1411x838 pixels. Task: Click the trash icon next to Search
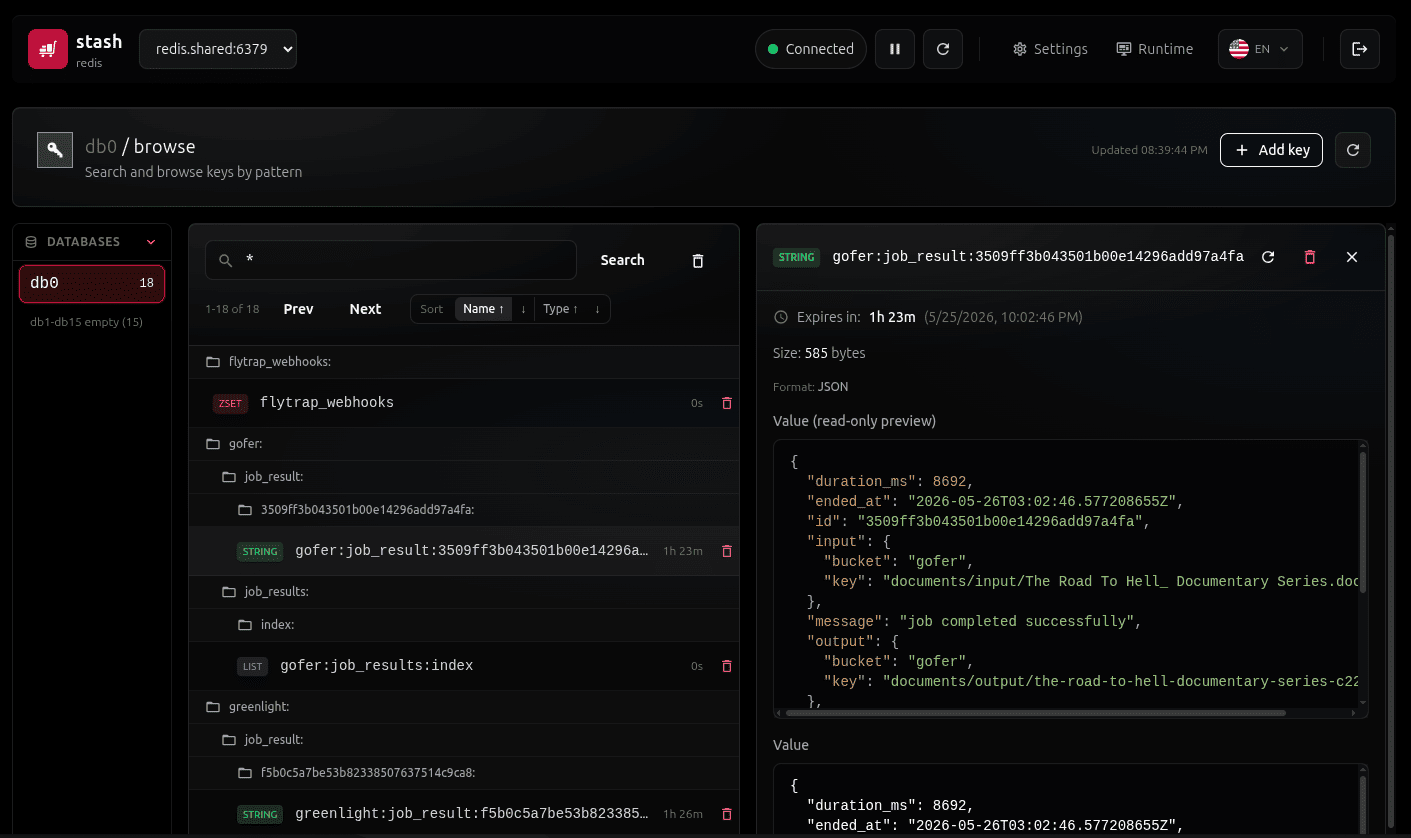698,260
